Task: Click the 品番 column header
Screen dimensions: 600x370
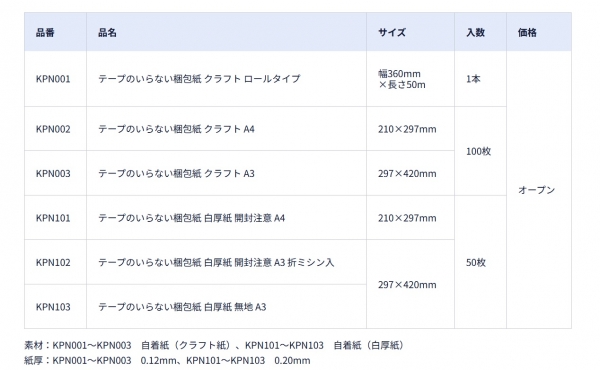Action: pos(45,33)
